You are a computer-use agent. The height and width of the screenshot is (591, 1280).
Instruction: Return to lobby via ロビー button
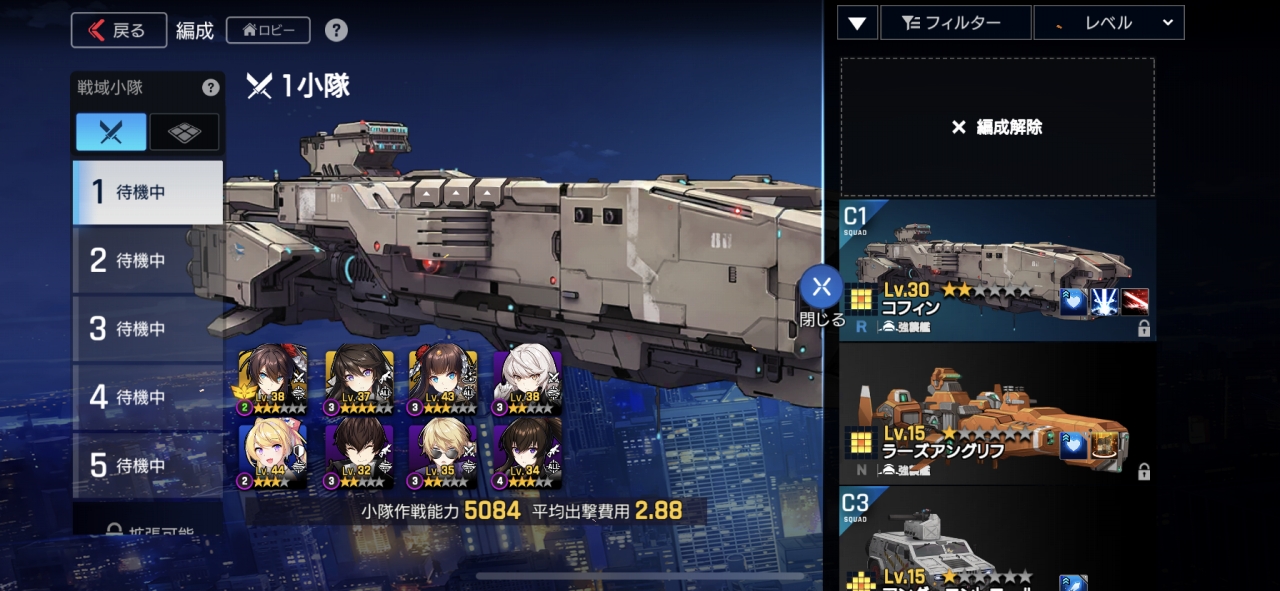[268, 30]
